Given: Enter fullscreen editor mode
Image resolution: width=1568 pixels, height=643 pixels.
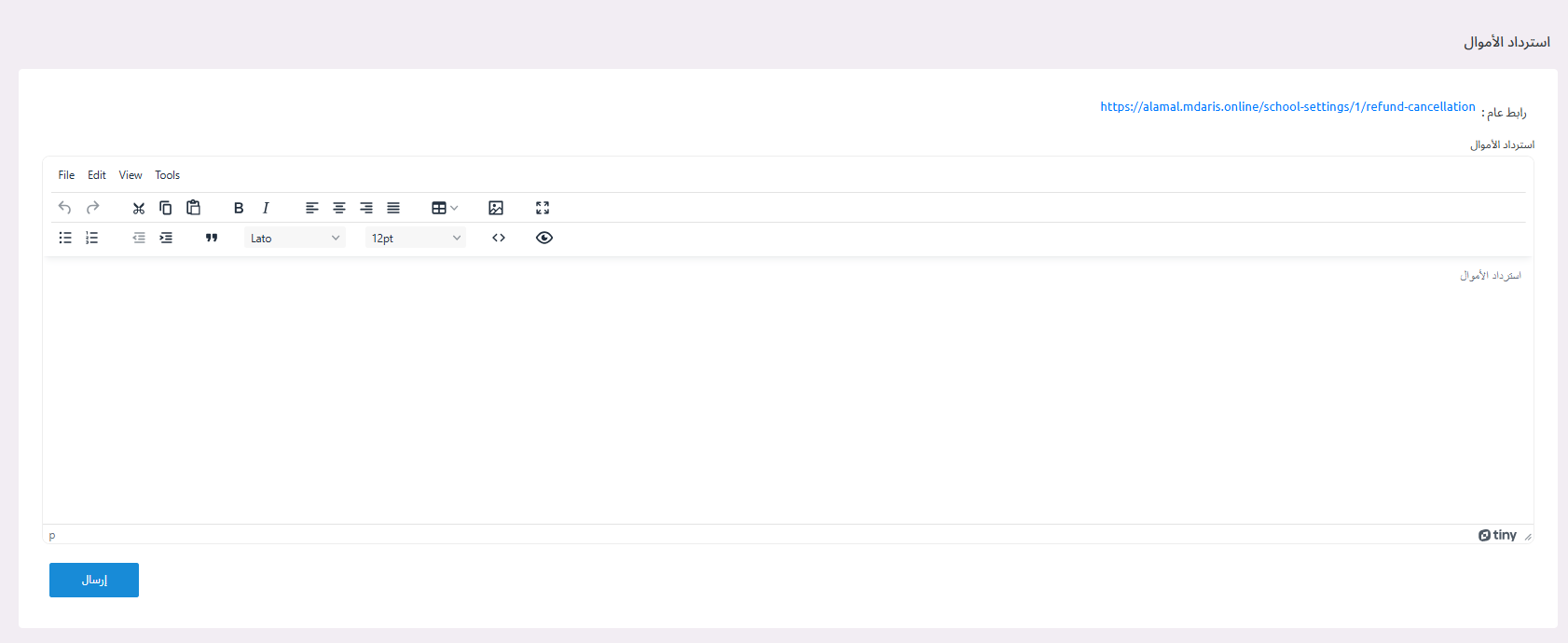Looking at the screenshot, I should (x=543, y=208).
